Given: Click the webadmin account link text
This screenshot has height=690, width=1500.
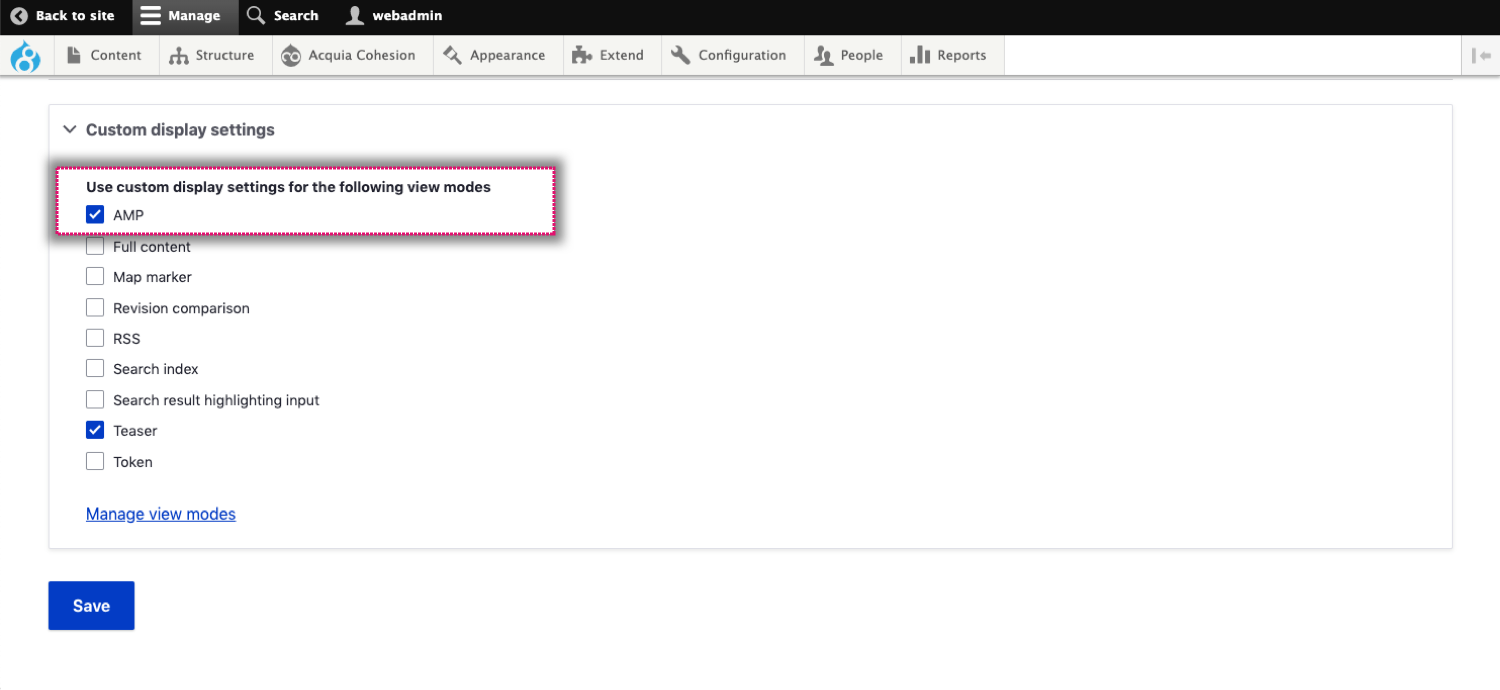Looking at the screenshot, I should (407, 16).
